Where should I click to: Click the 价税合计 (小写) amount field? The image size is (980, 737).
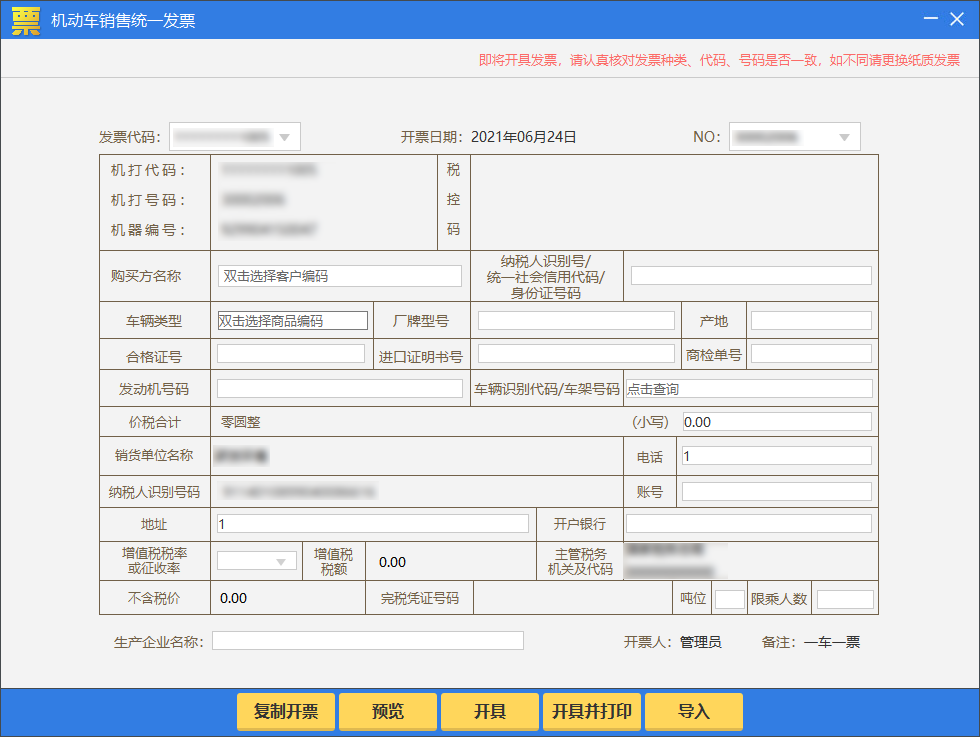point(777,422)
